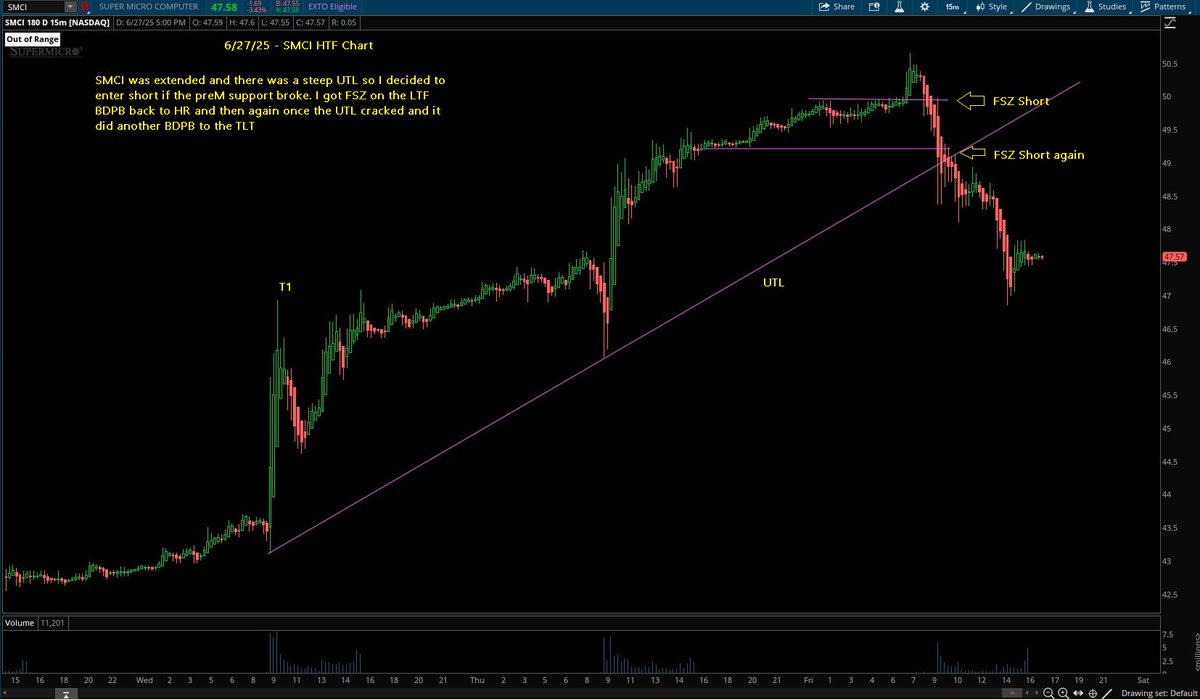The image size is (1200, 699).
Task: Select the crosshair pointer icon in bottom bar
Action: click(1093, 693)
